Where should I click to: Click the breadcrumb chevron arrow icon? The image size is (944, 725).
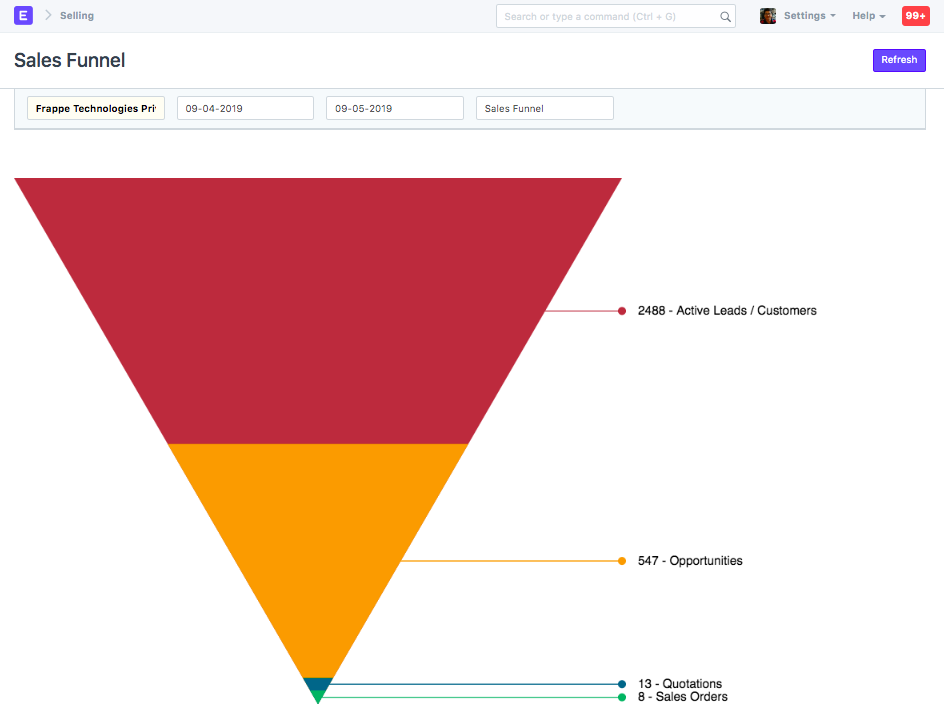tap(47, 16)
